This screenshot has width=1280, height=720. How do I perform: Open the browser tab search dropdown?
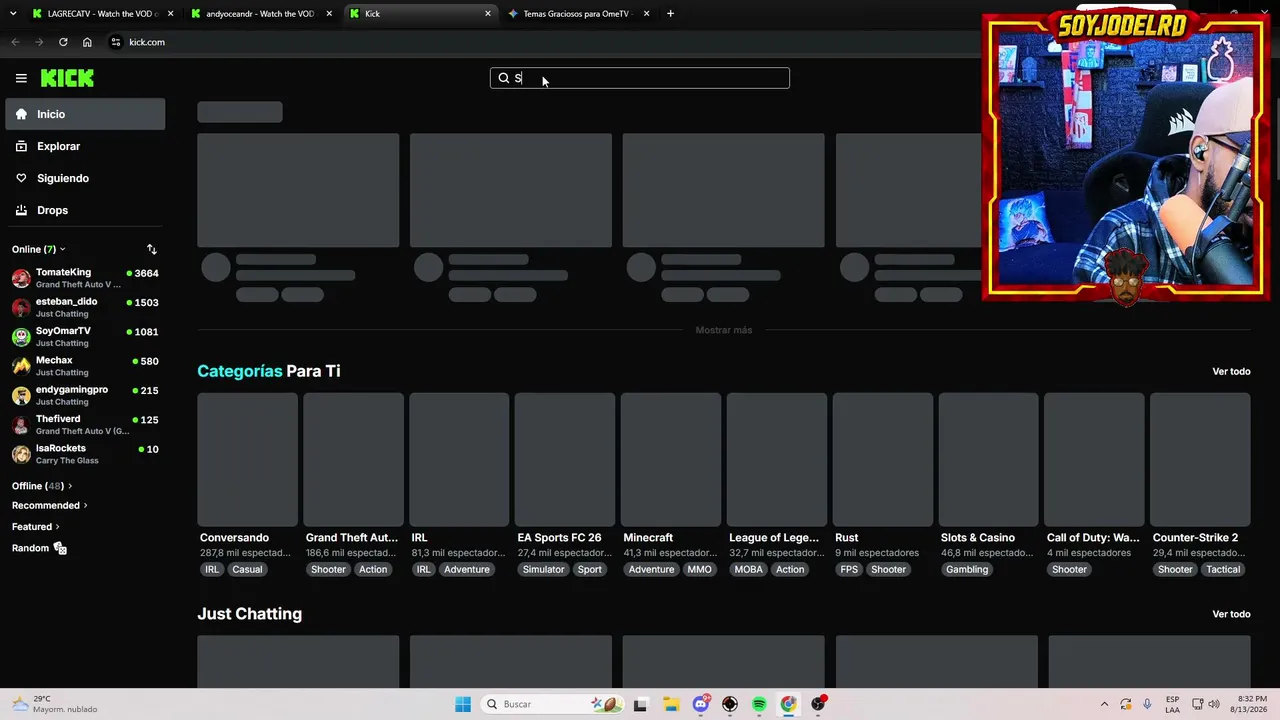click(x=13, y=14)
